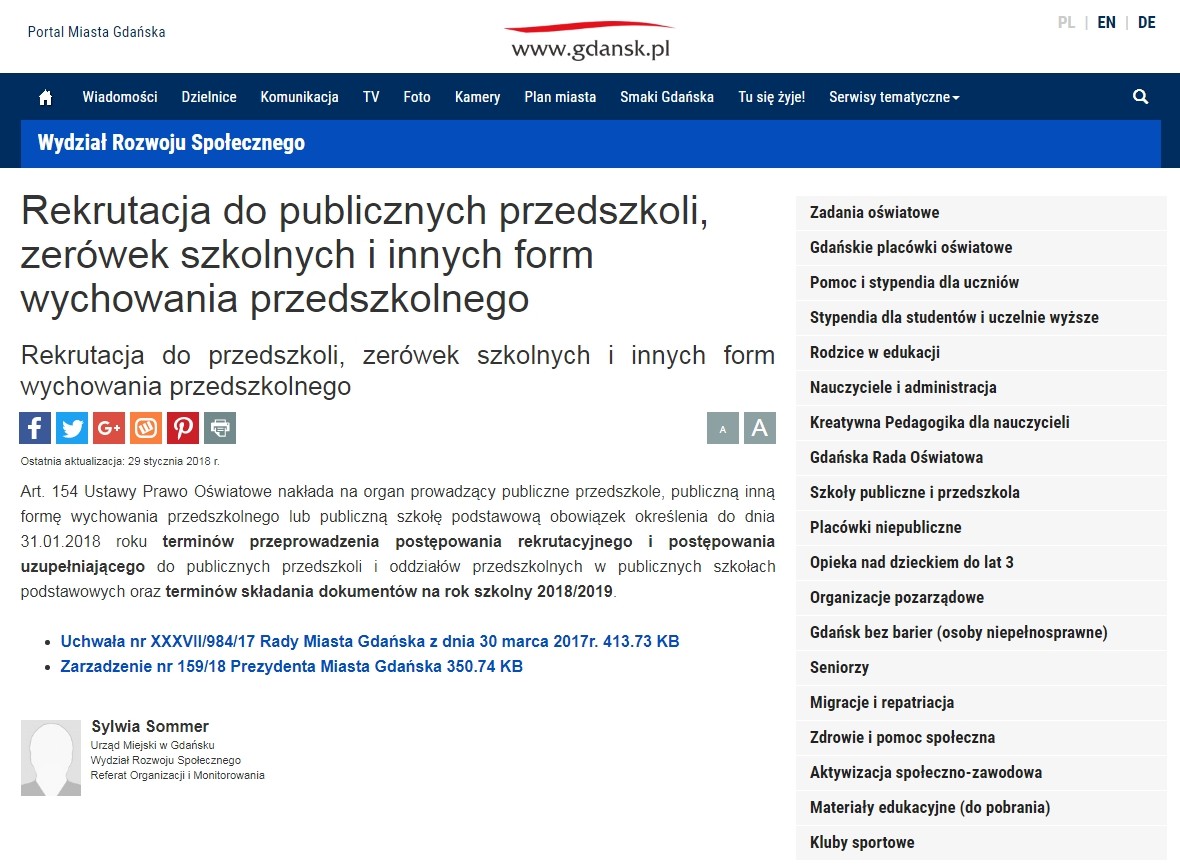Open Placówki niepubliczne sidebar item

(981, 528)
